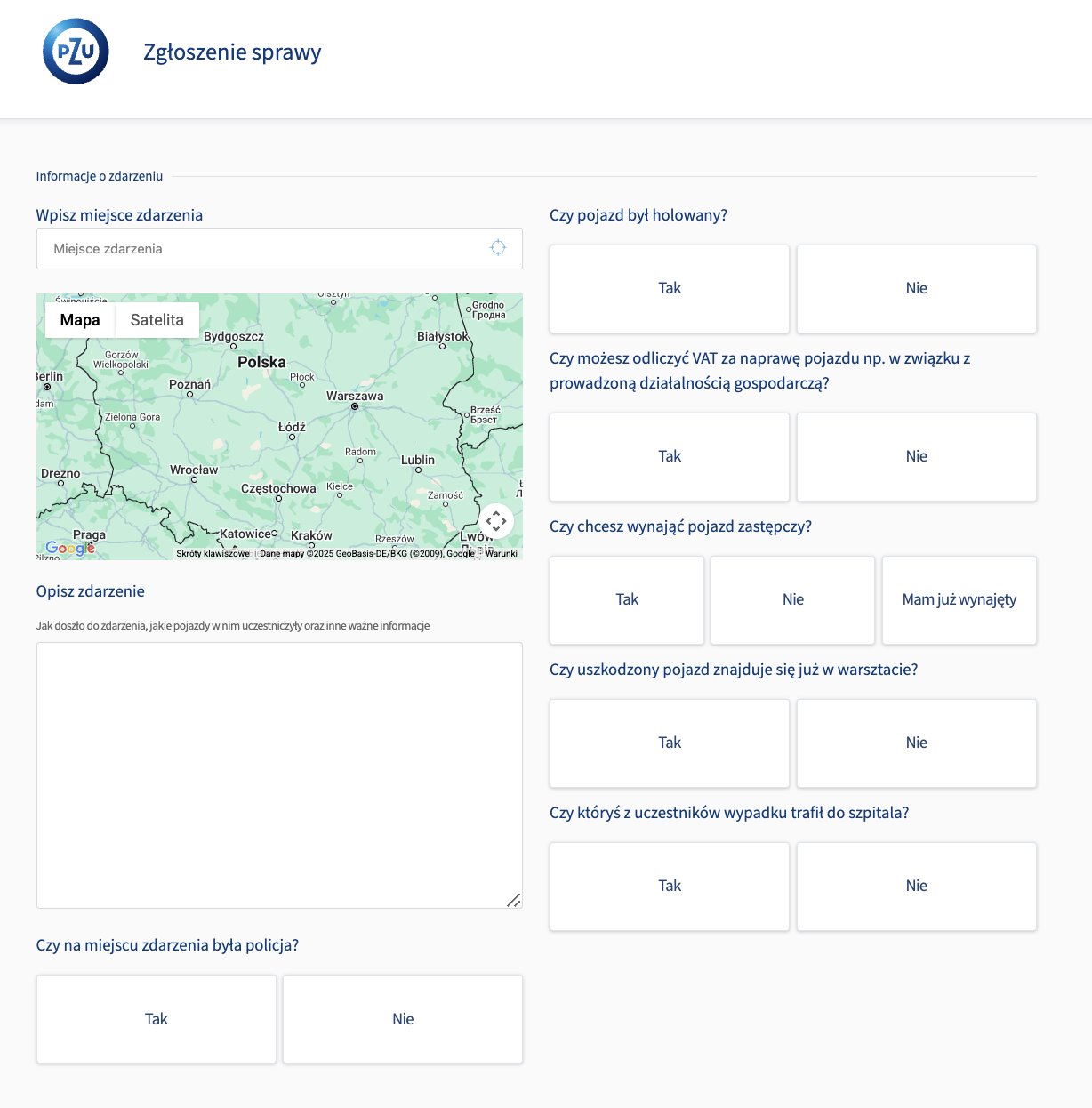Click the Warszawa marker on map

355,406
